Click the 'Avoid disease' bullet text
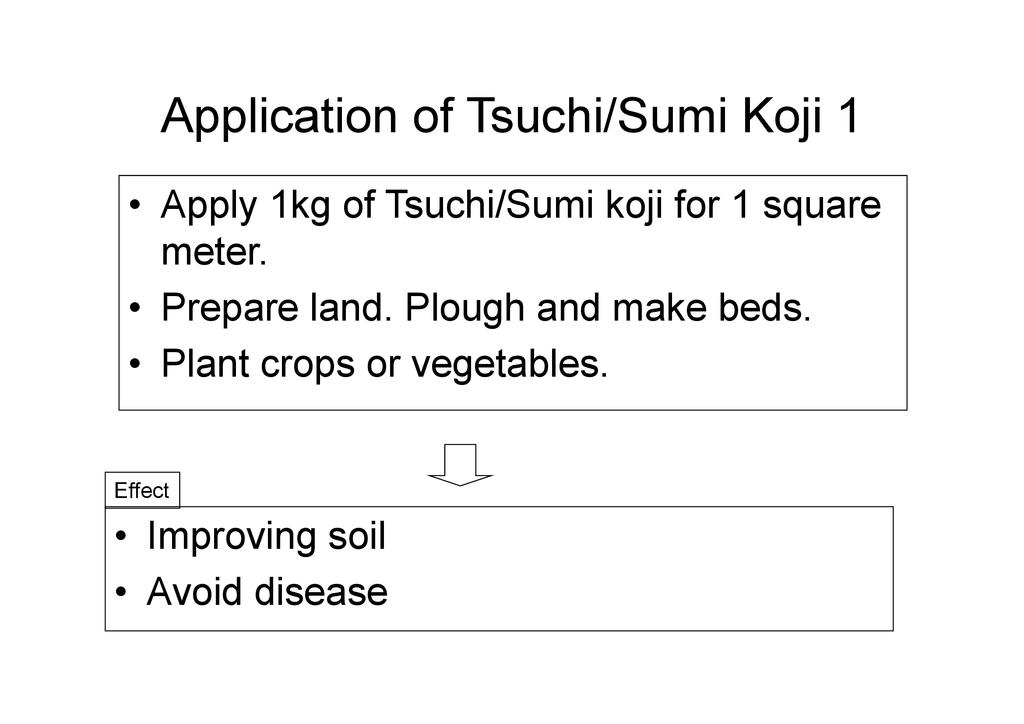This screenshot has width=1024, height=724. pos(266,593)
